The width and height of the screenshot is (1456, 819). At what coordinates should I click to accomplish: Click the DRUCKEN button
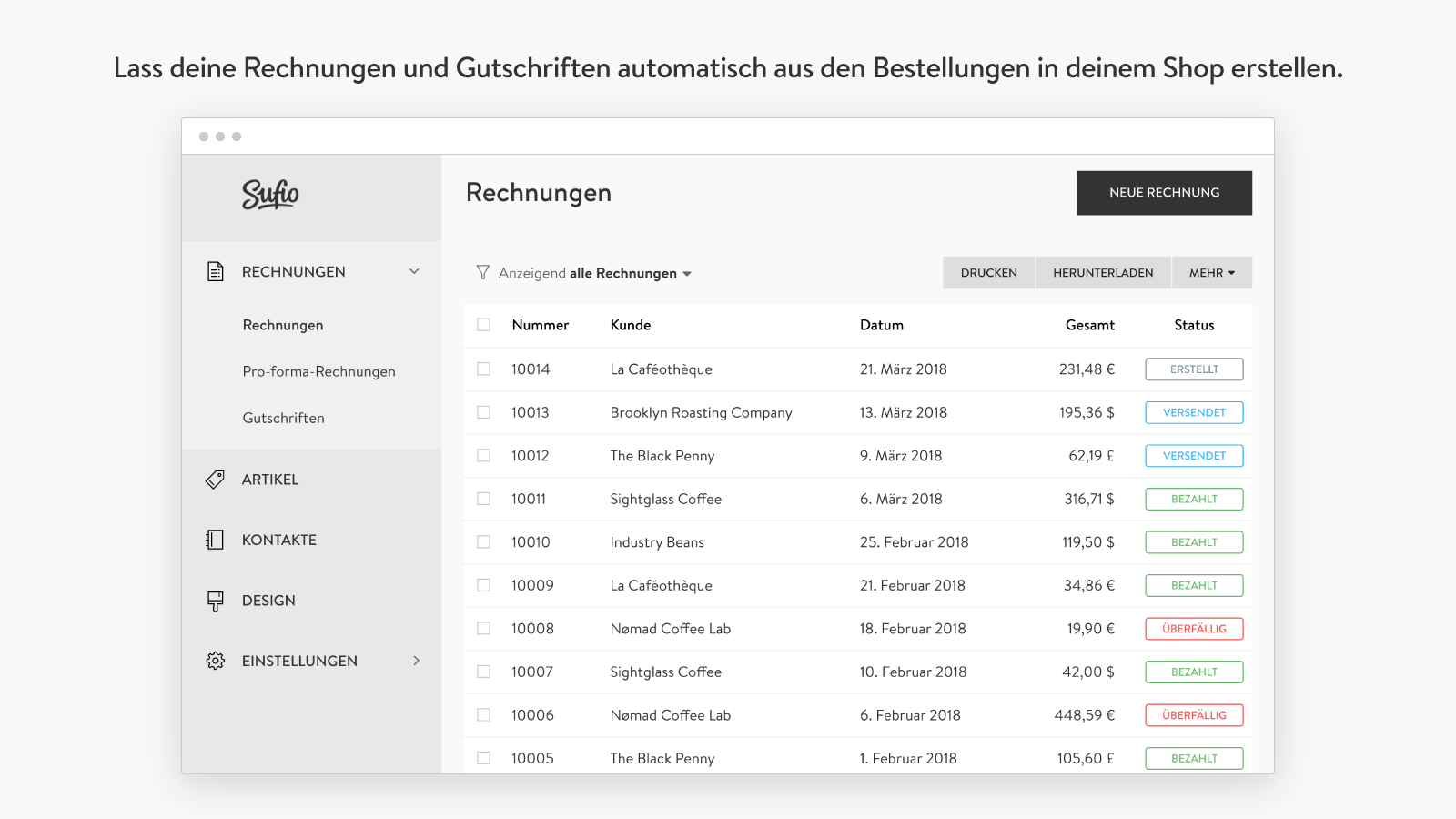[x=989, y=272]
